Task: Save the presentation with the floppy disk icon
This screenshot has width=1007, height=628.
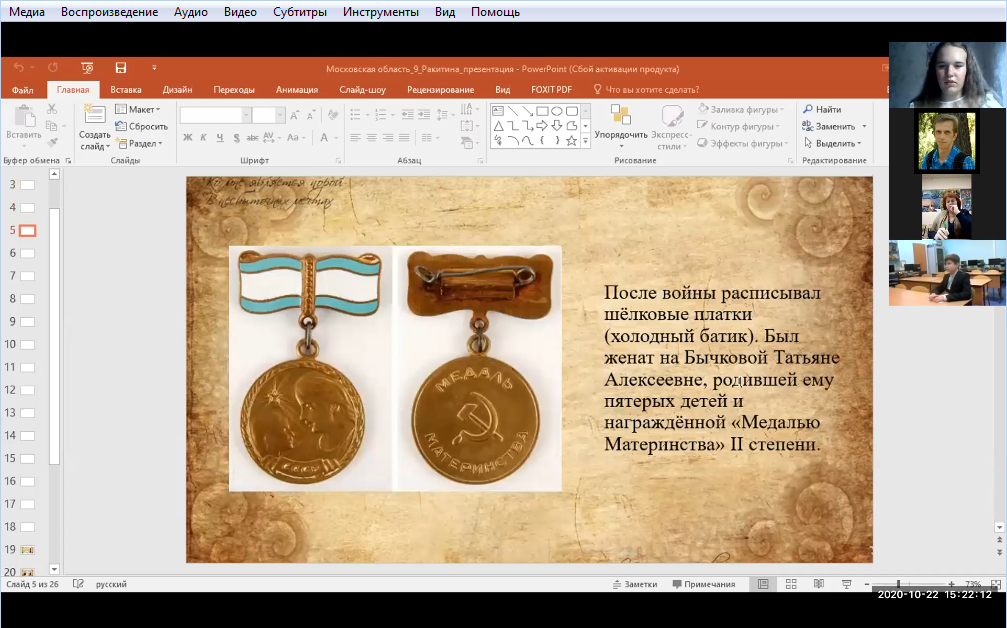Action: pyautogui.click(x=121, y=67)
